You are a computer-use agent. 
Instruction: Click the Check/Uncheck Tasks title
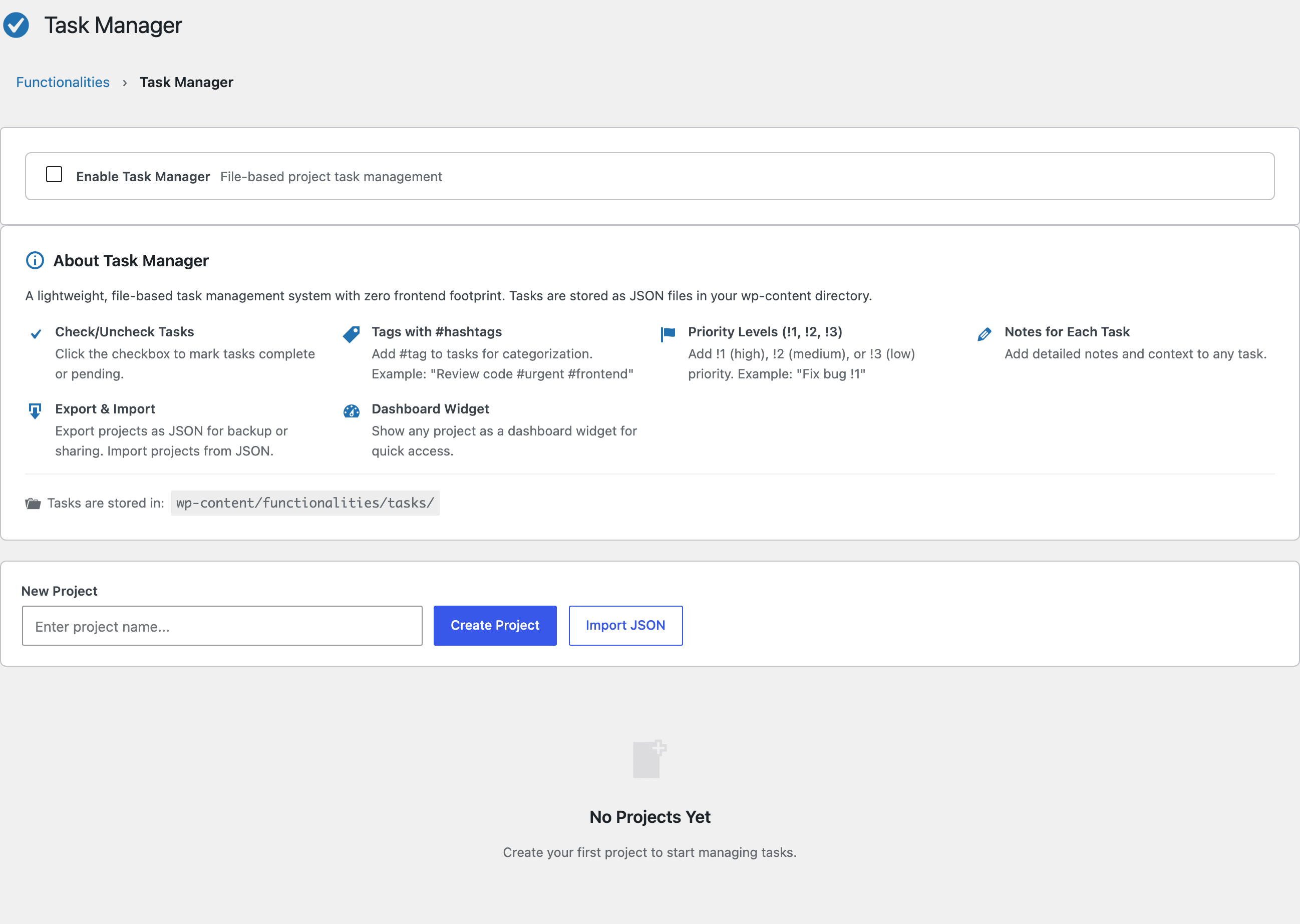point(125,332)
